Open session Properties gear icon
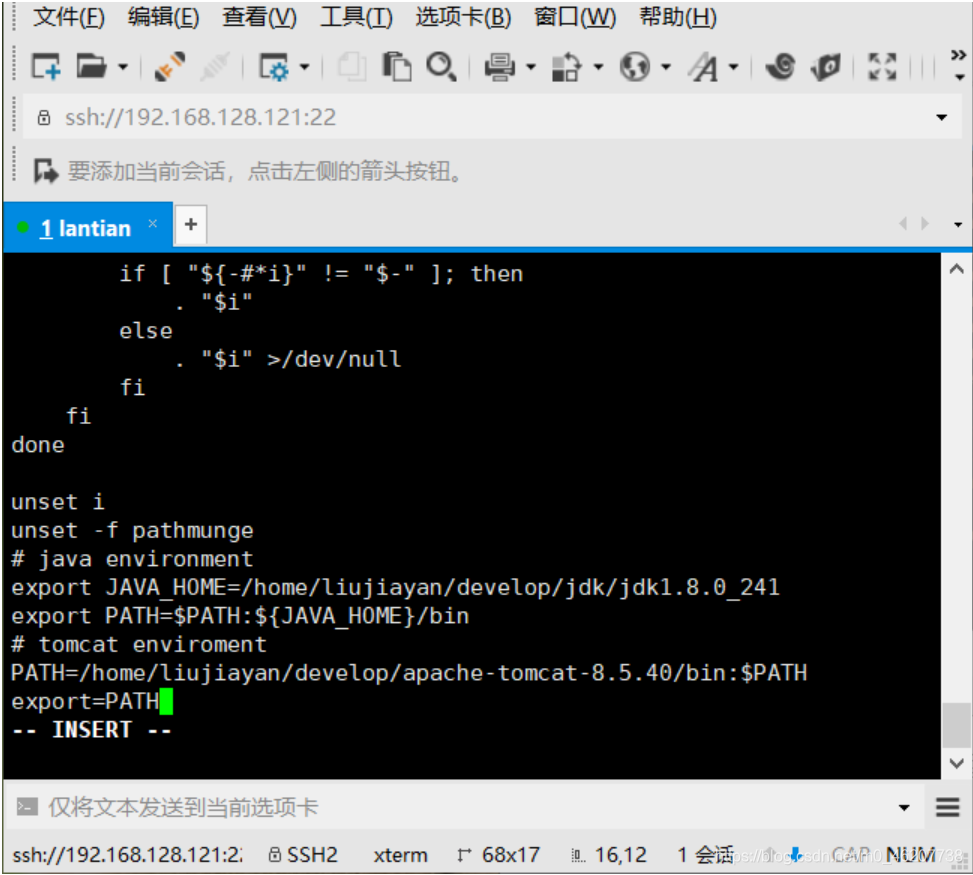This screenshot has width=973, height=875. [x=274, y=66]
